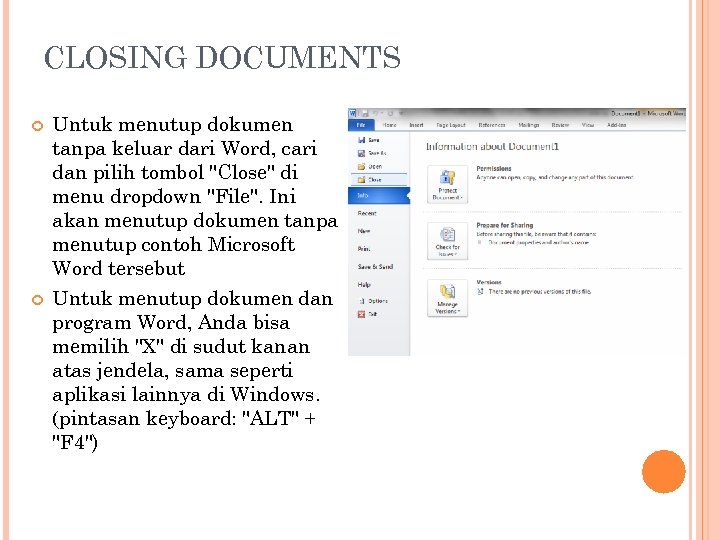
Task: Click the document icon beside no previous versions
Action: (480, 292)
